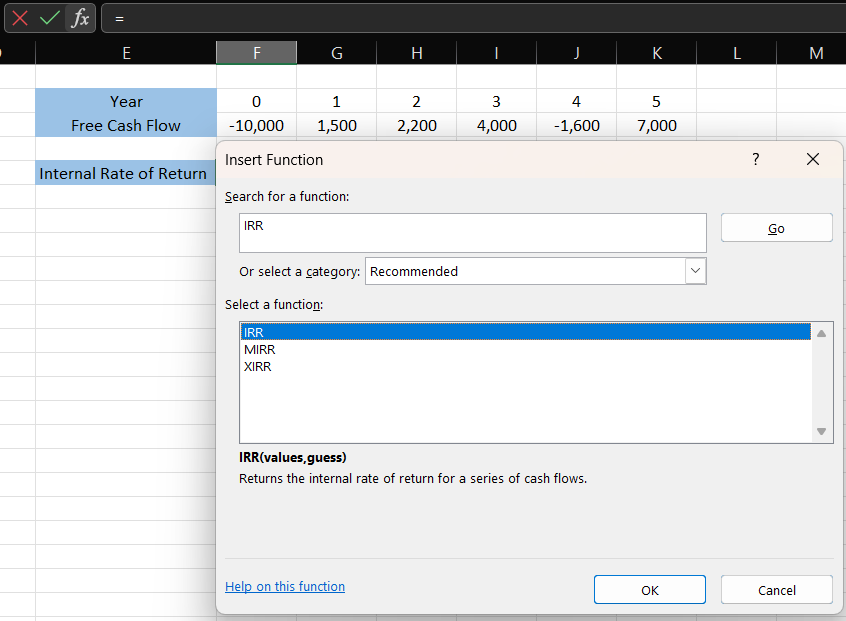
Task: Click the fx Insert Function icon
Action: [x=80, y=18]
